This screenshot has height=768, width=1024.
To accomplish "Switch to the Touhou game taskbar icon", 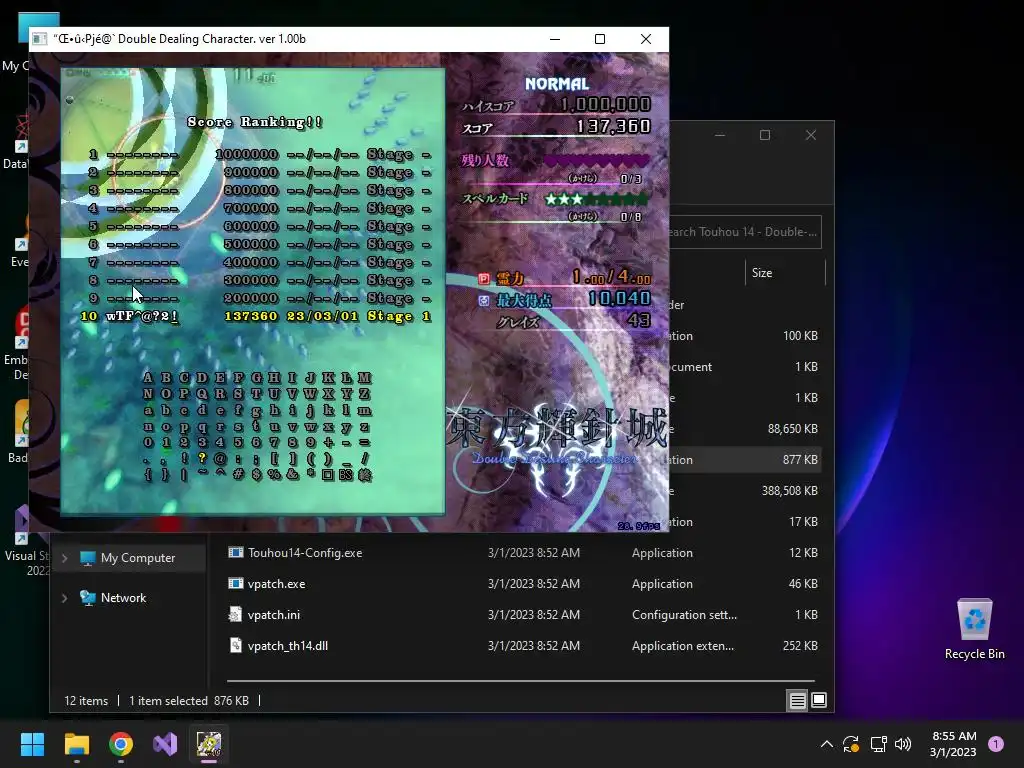I will 209,744.
